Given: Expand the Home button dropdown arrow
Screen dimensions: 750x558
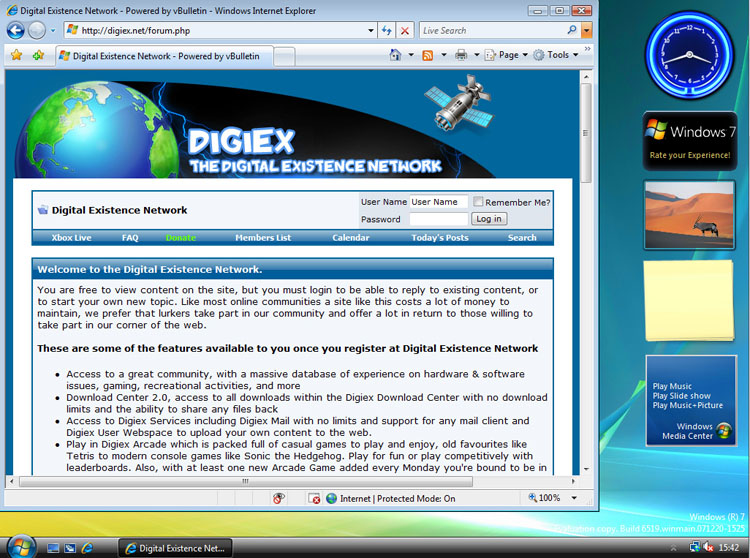Looking at the screenshot, I should click(x=410, y=55).
